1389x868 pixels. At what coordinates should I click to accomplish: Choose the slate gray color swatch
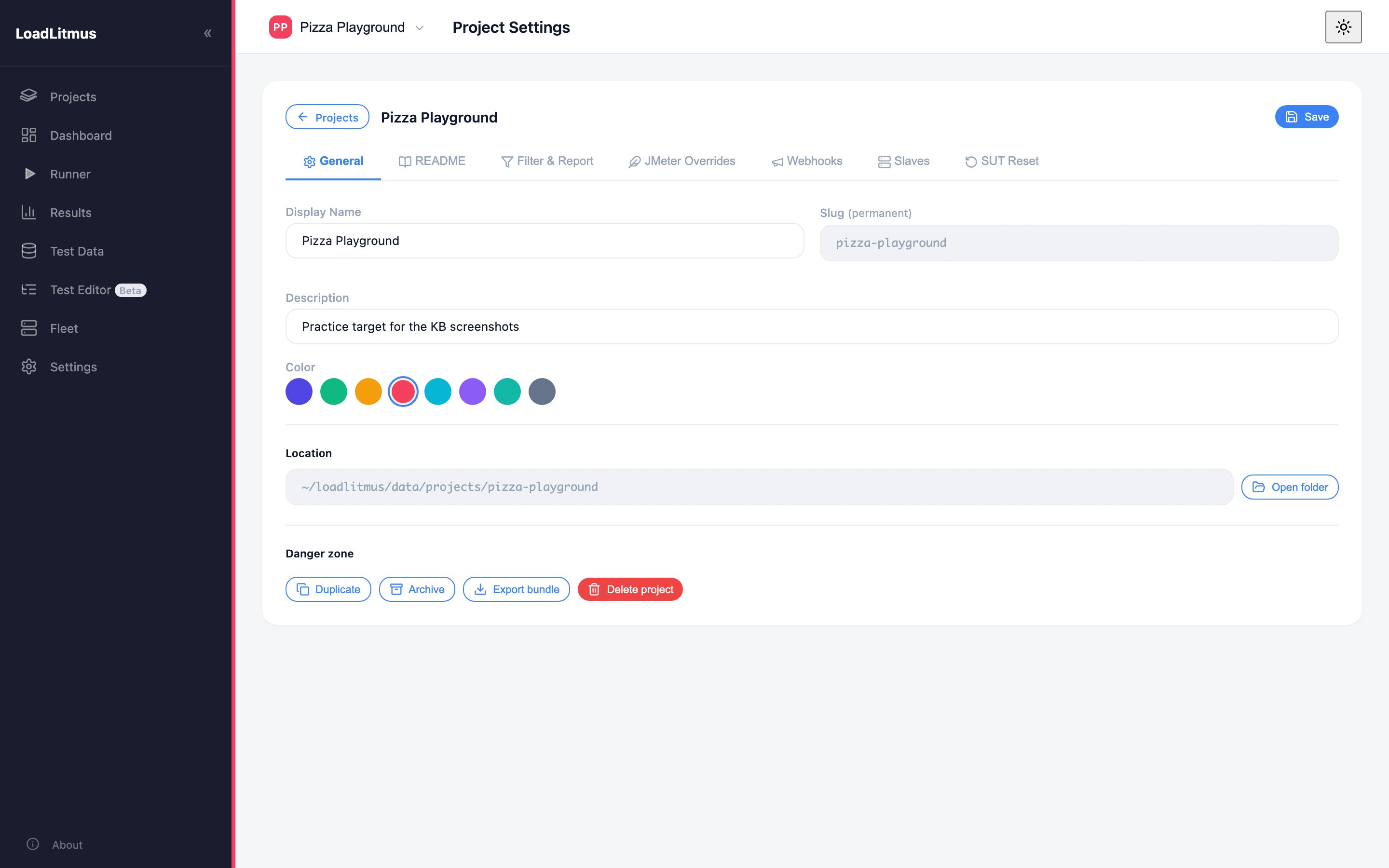tap(542, 392)
